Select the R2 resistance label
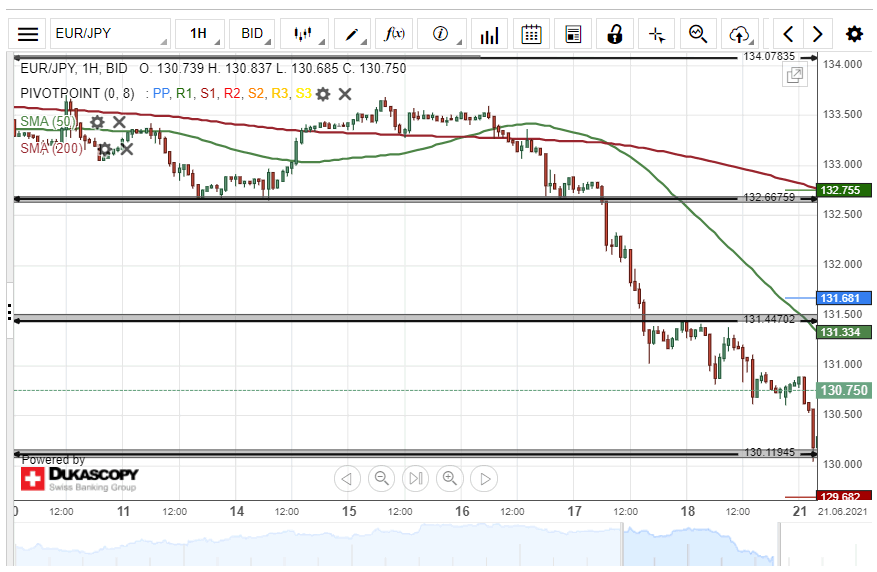The width and height of the screenshot is (877, 572). (232, 93)
